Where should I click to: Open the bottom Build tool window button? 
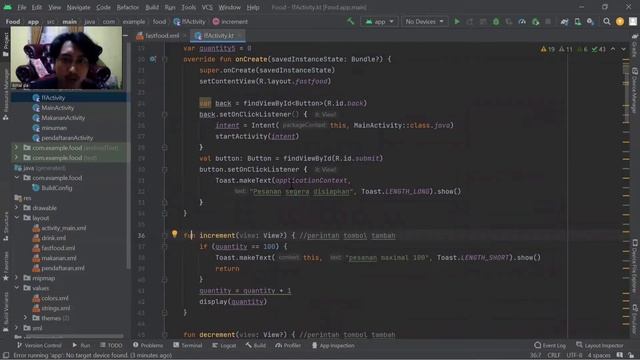point(256,345)
